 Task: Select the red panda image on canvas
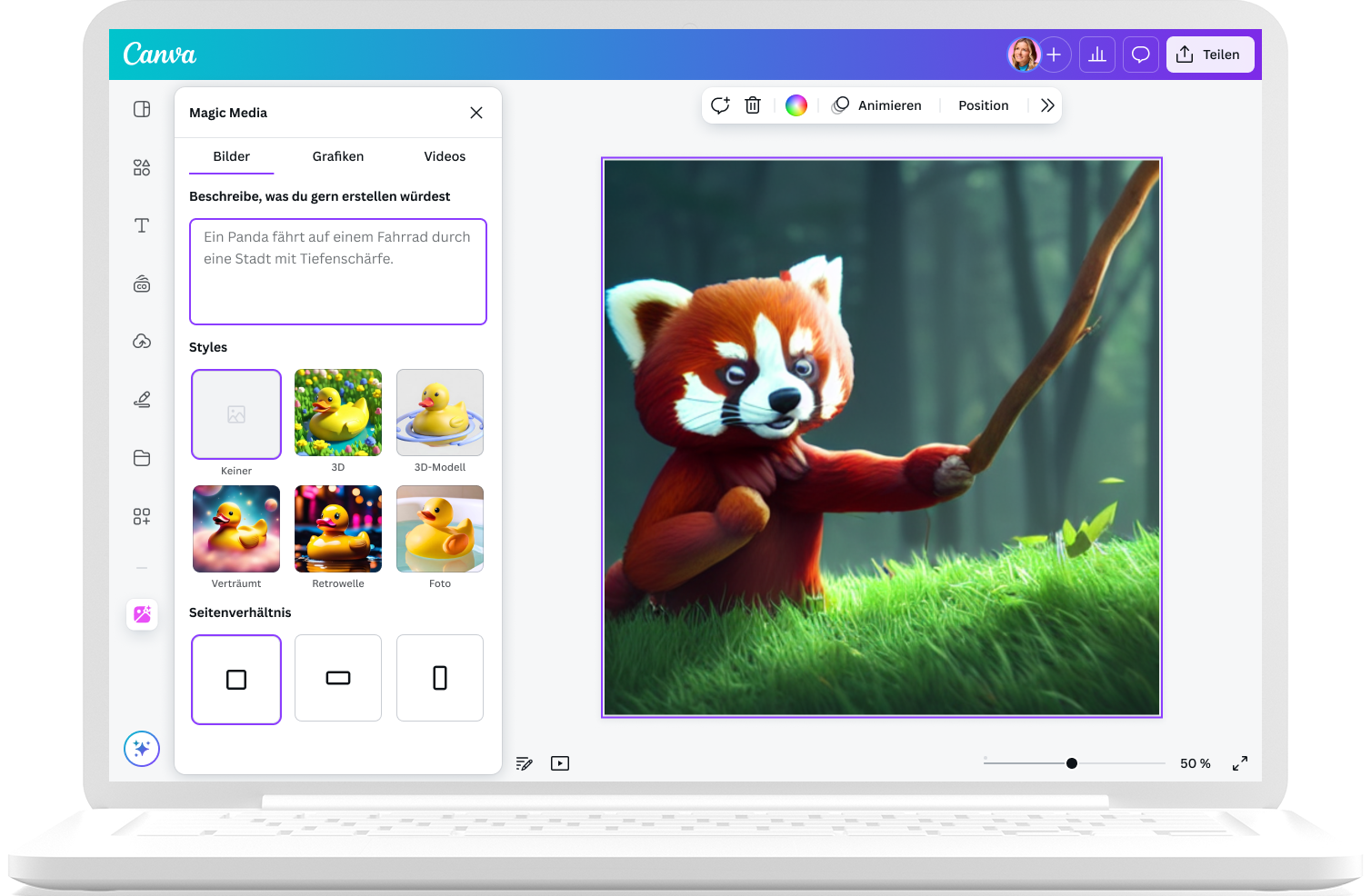tap(882, 438)
